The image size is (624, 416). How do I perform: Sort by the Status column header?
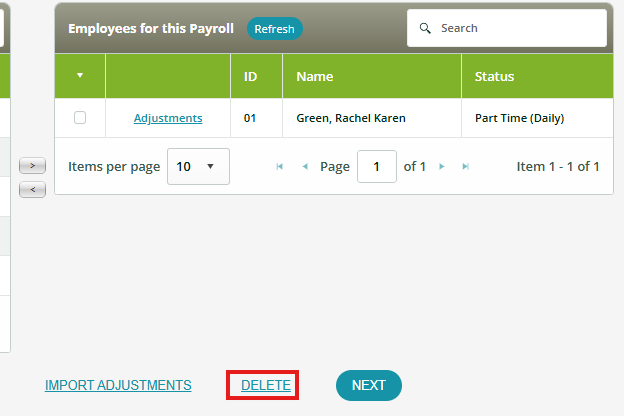pos(494,76)
